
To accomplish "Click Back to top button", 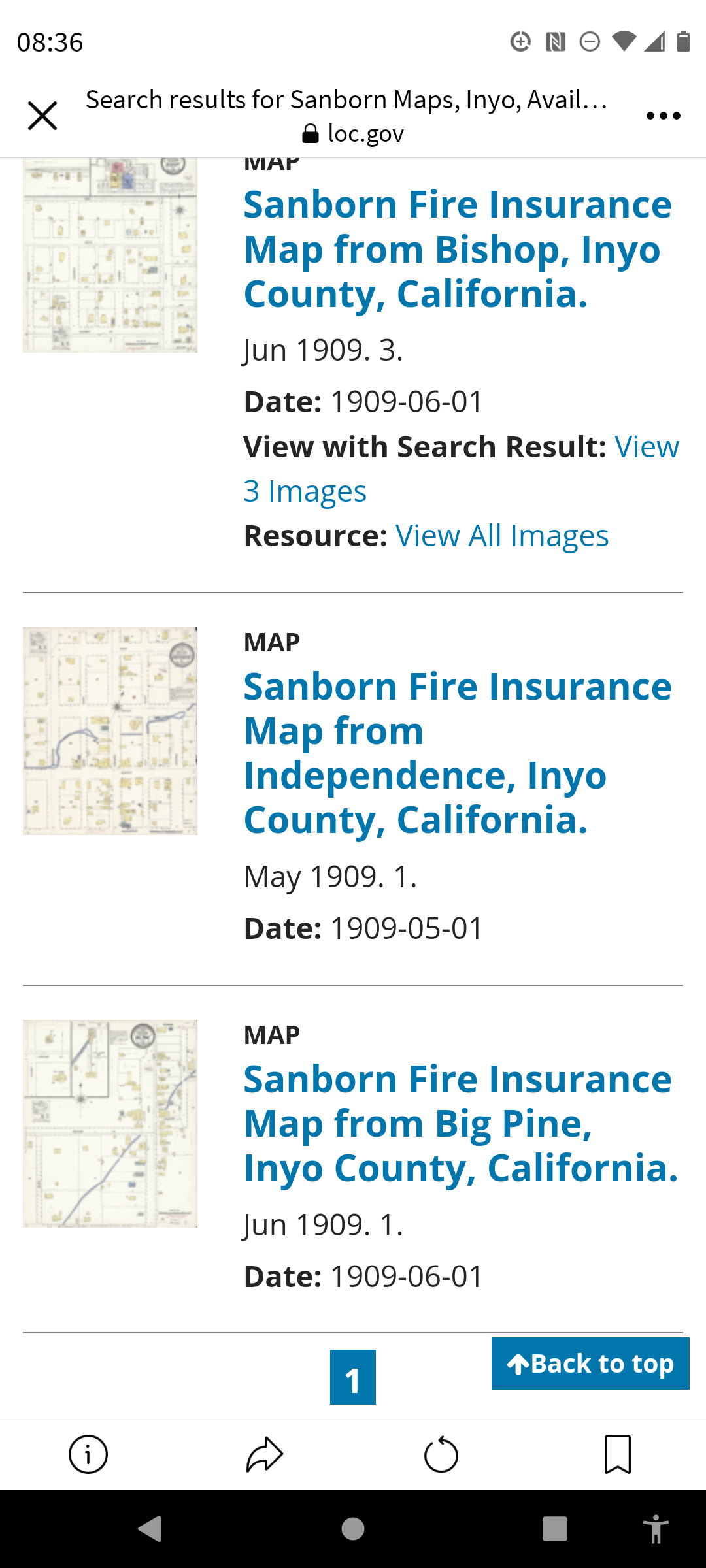I will tap(590, 1364).
